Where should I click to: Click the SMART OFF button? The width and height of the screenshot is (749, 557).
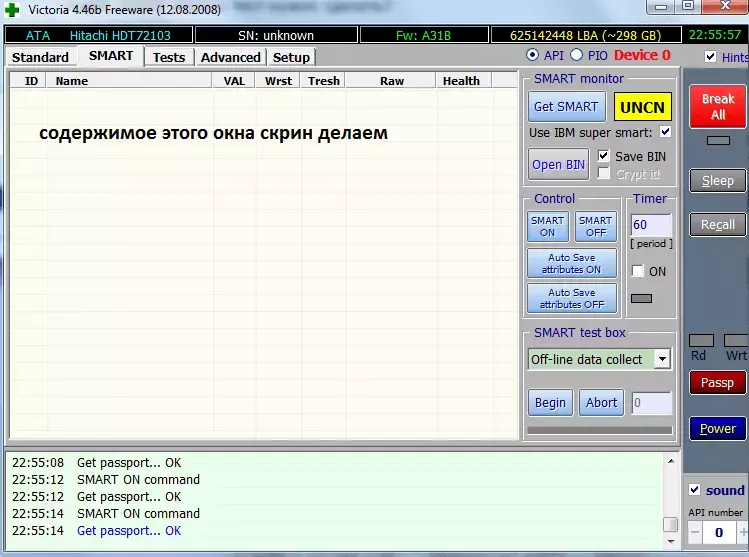click(x=596, y=226)
